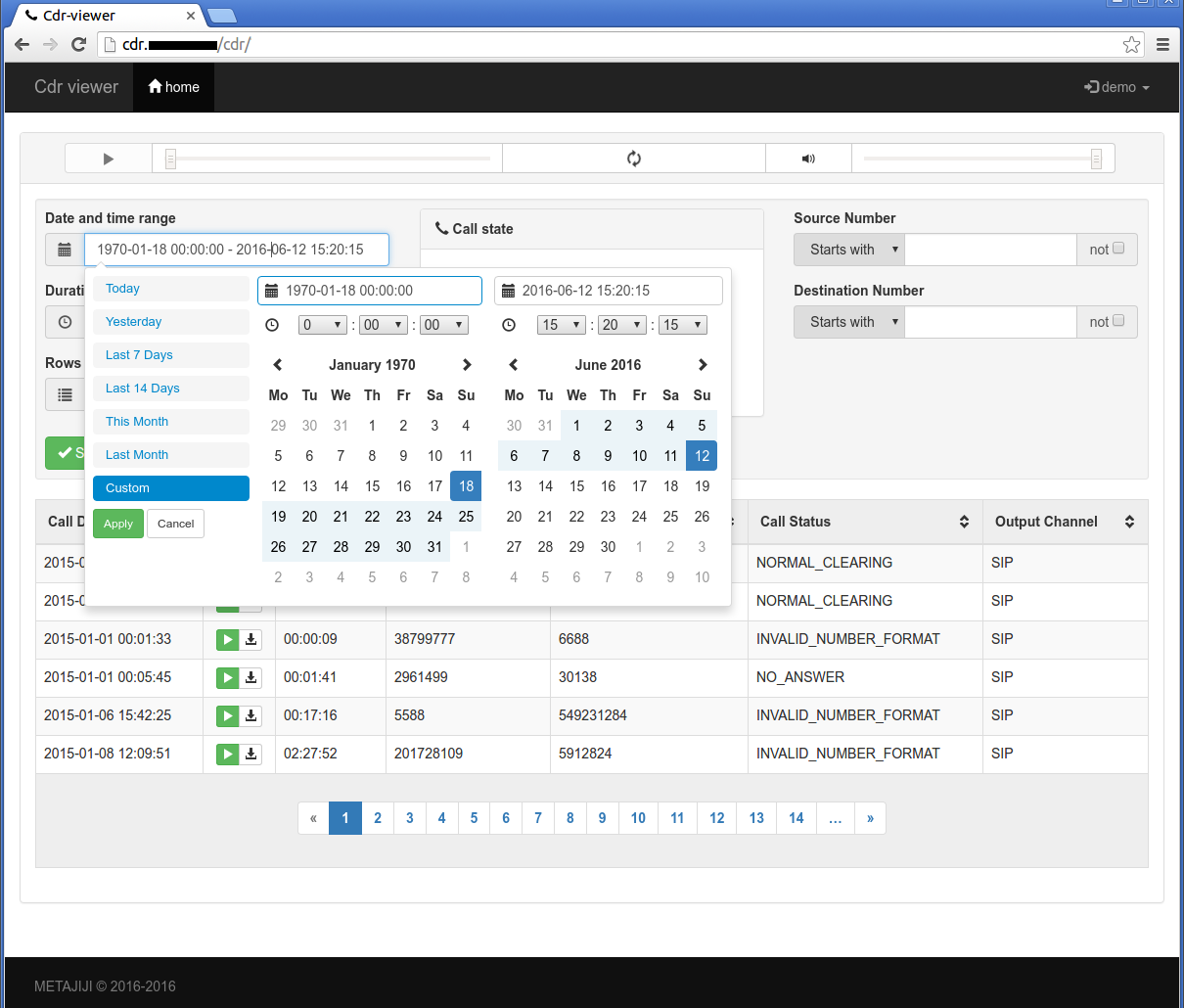Click the playback seek slider handle
This screenshot has height=1008, width=1184.
pos(170,159)
